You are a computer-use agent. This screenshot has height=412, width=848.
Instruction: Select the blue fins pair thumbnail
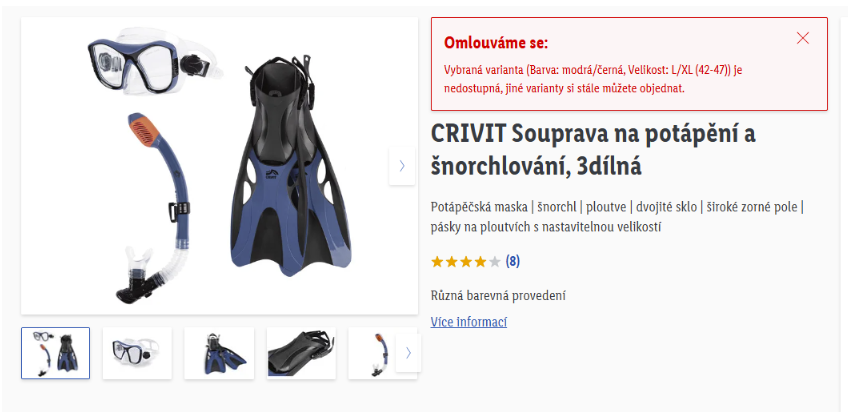coord(219,353)
